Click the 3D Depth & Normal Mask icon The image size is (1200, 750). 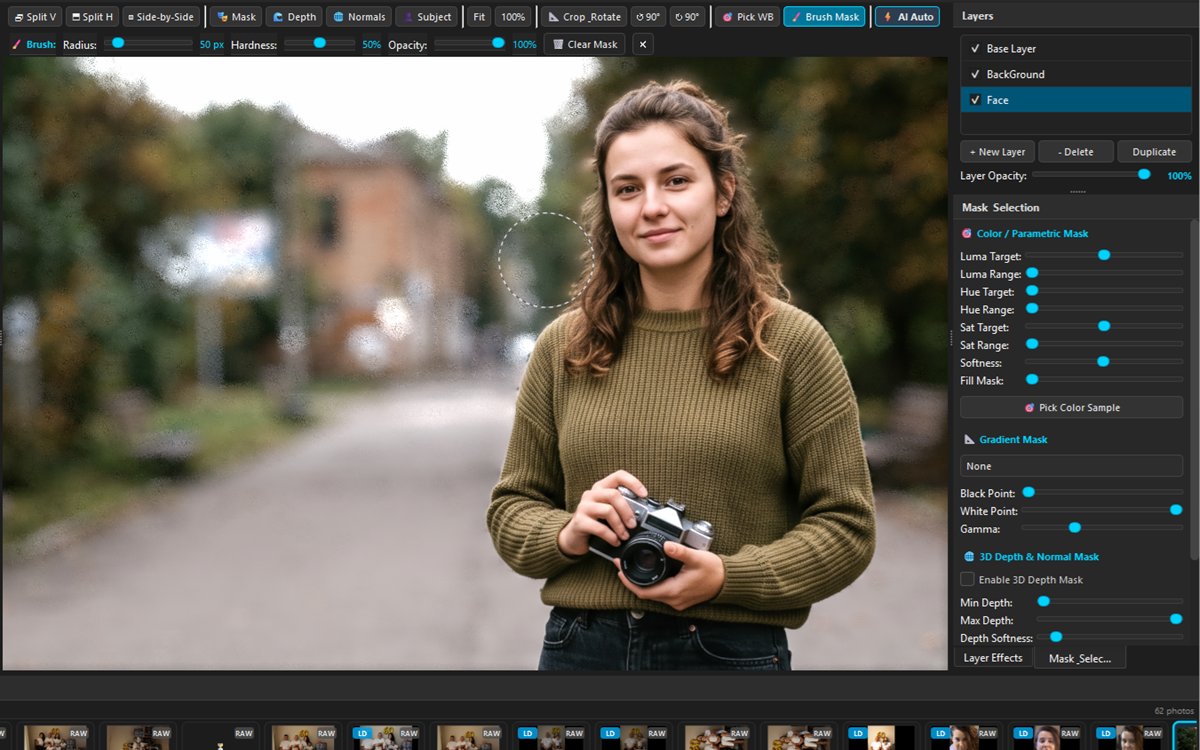969,556
